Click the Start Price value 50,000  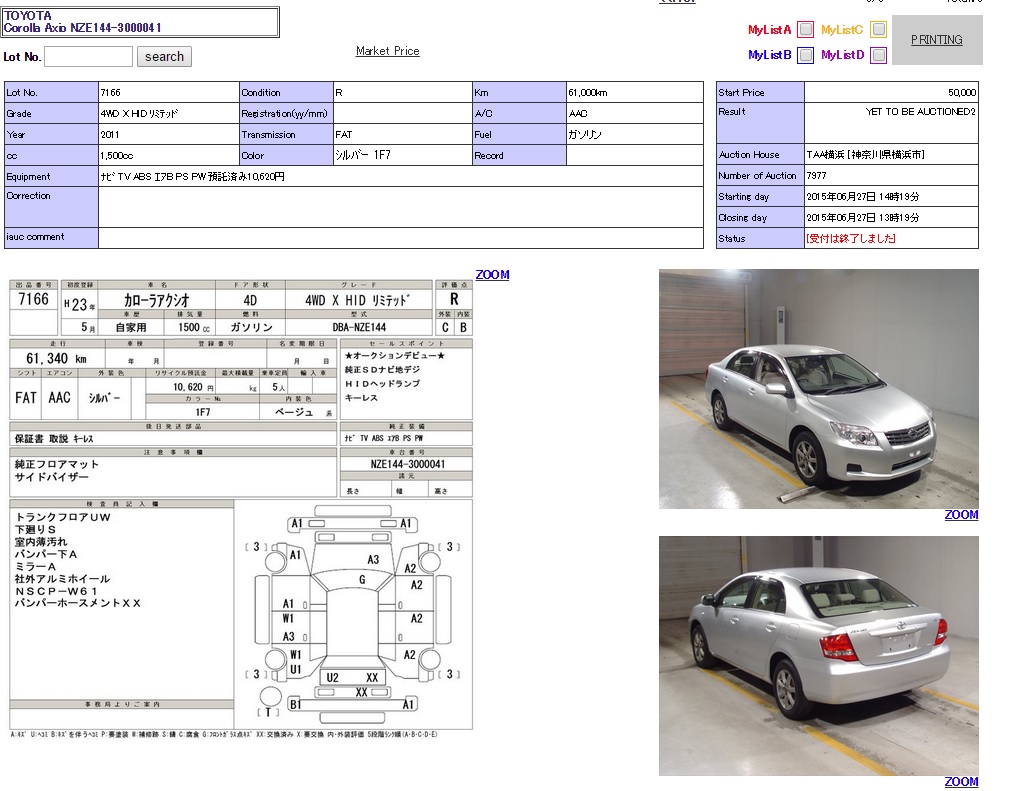coord(962,93)
